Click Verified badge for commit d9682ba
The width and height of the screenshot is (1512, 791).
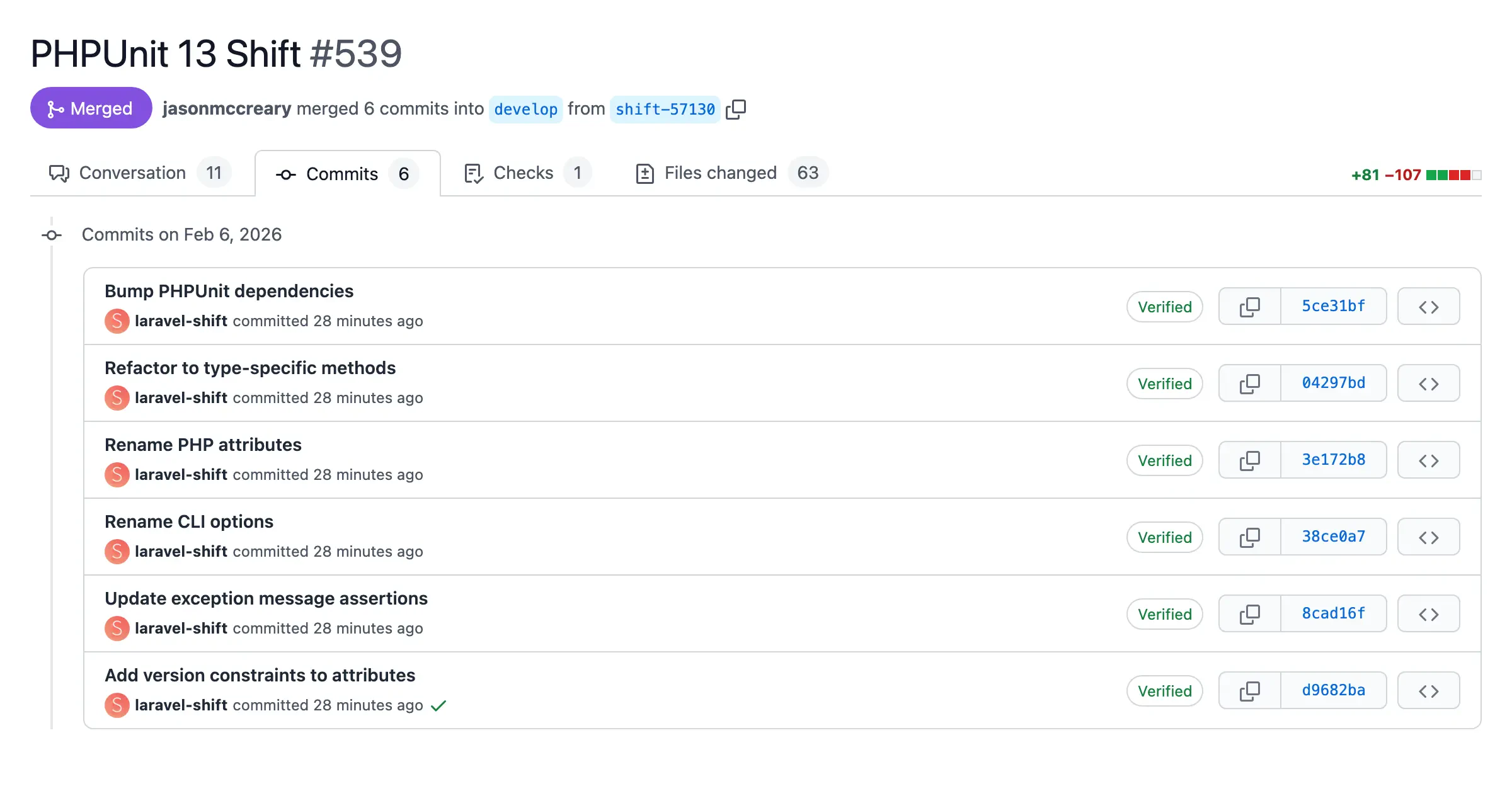pos(1165,691)
